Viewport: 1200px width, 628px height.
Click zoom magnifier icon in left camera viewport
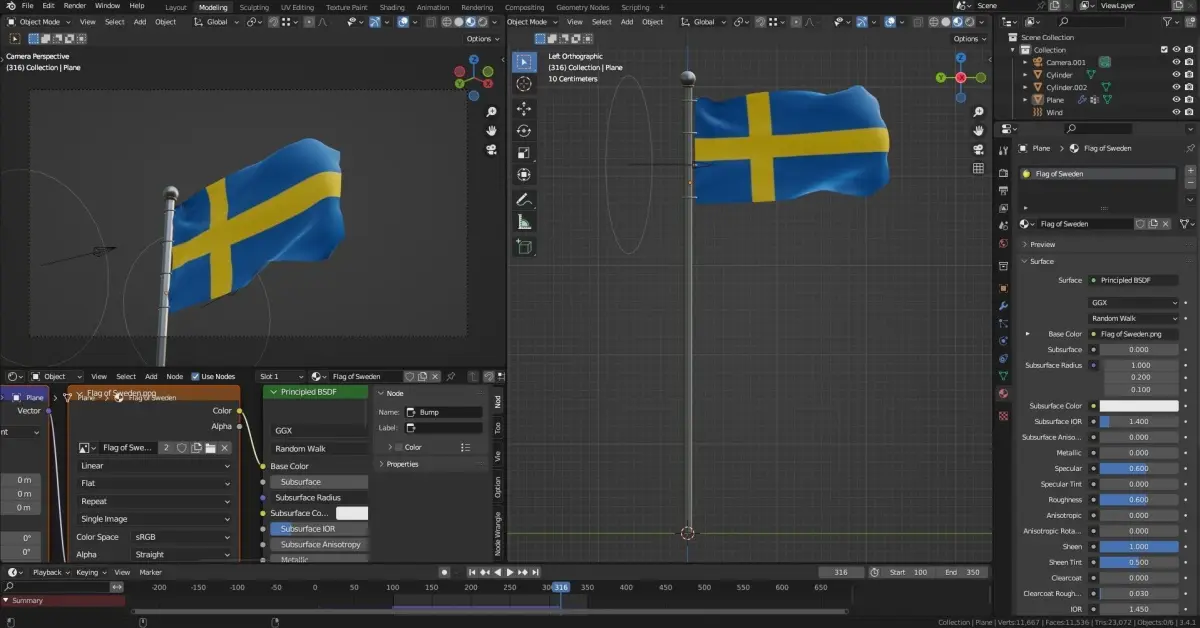[491, 112]
